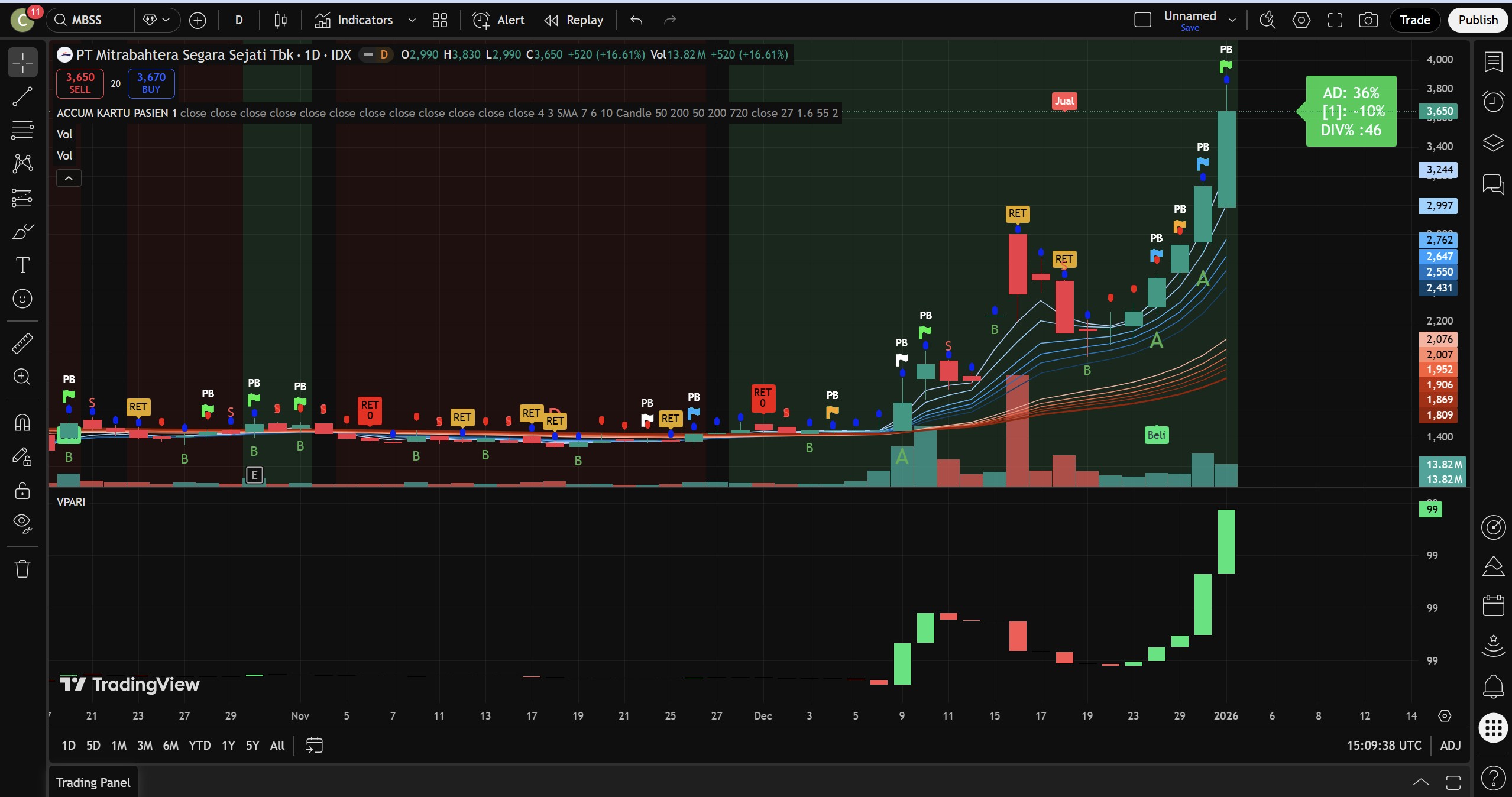Toggle ADJ adjusted data setting
Viewport: 1512px width, 797px height.
(x=1450, y=745)
